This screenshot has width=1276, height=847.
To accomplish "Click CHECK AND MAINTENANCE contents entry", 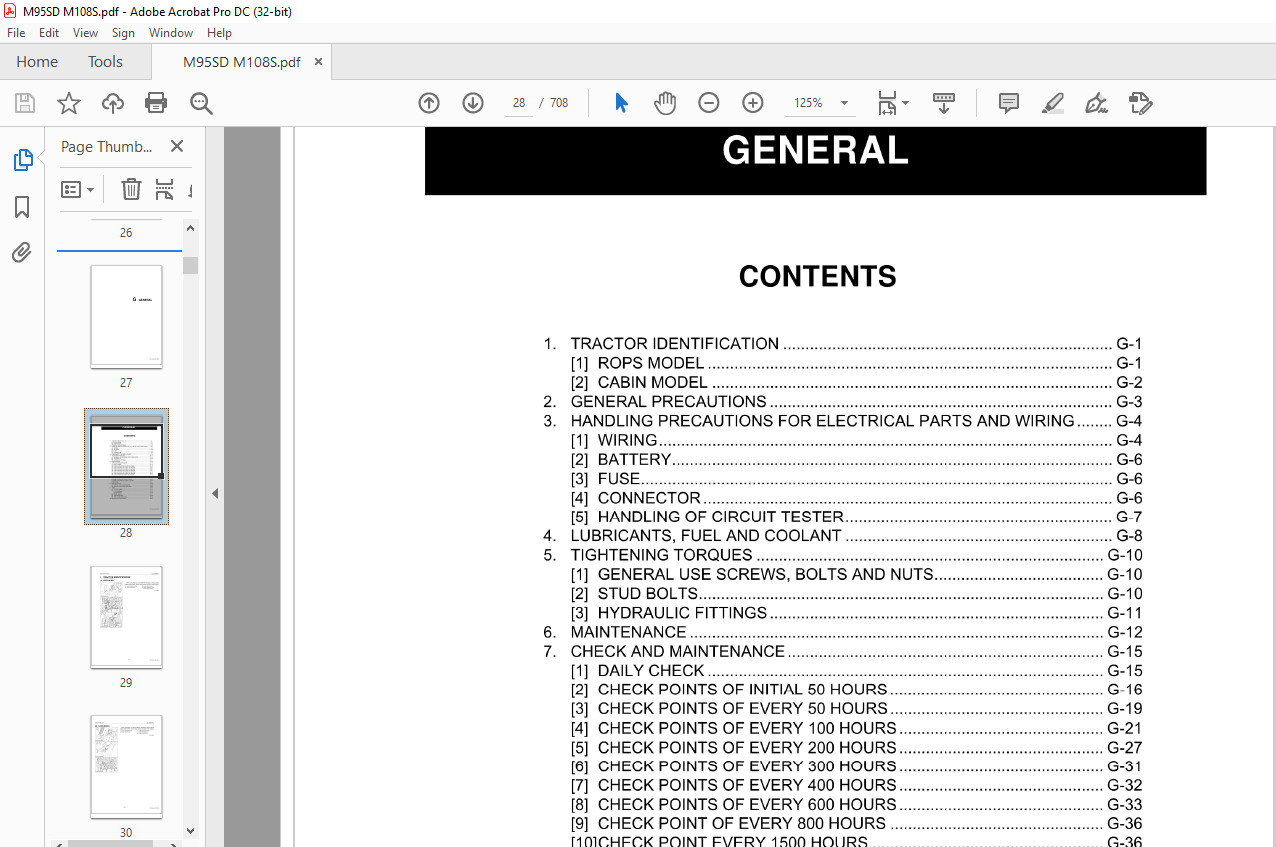I will [x=843, y=652].
